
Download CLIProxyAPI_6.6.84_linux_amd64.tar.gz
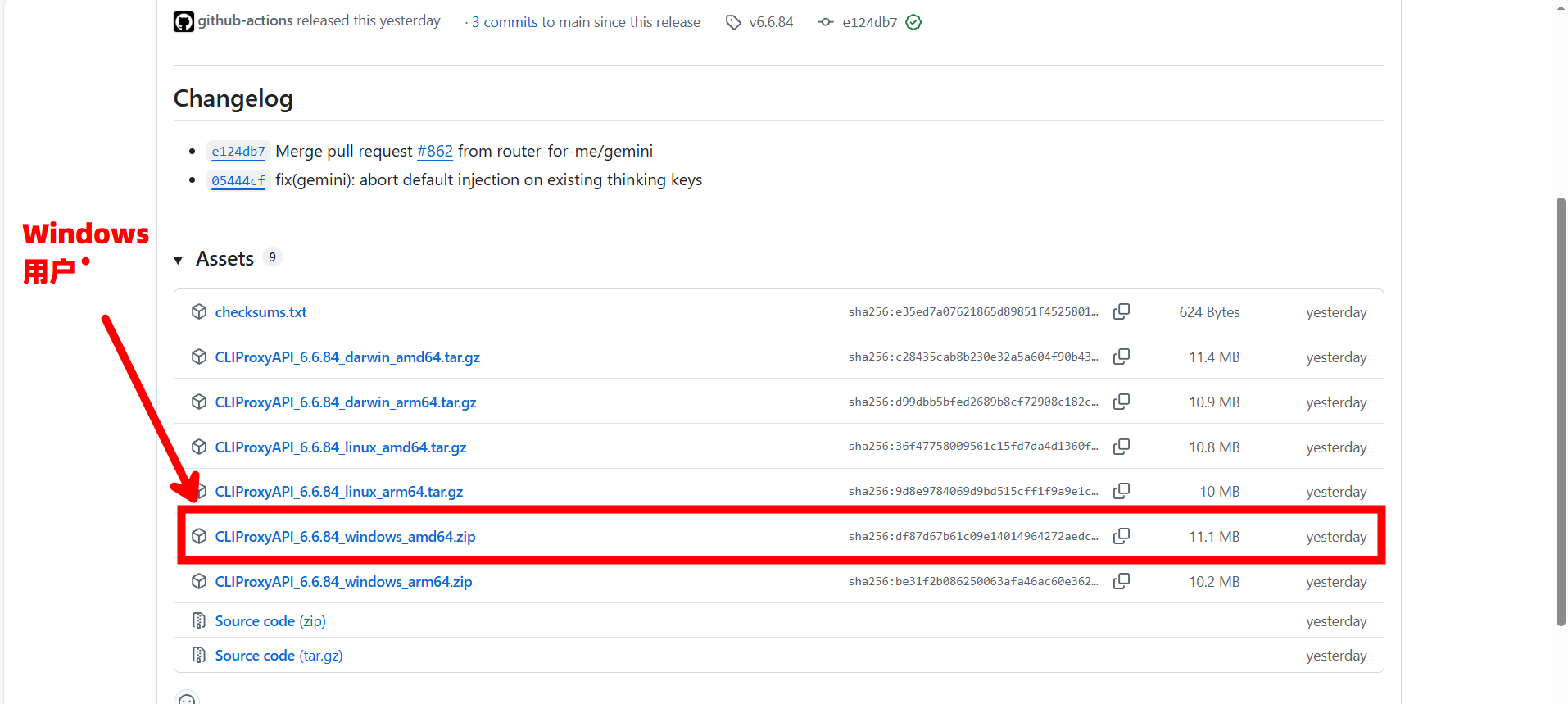(x=340, y=447)
